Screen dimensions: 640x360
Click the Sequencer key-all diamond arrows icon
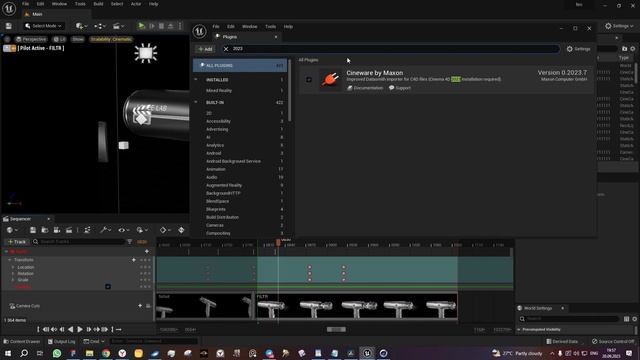point(181,230)
